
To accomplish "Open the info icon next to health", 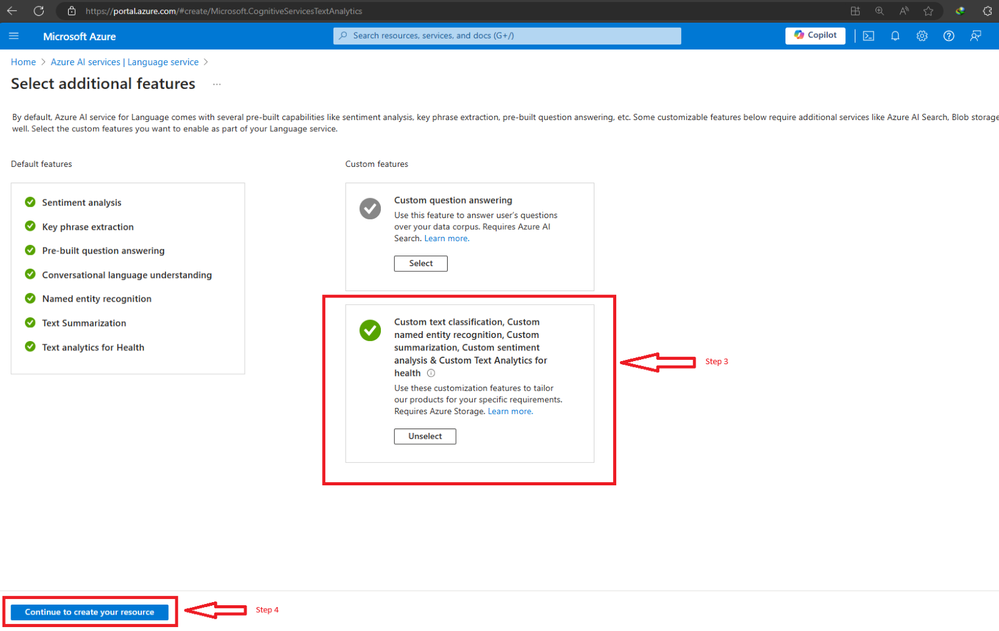I will [x=431, y=374].
